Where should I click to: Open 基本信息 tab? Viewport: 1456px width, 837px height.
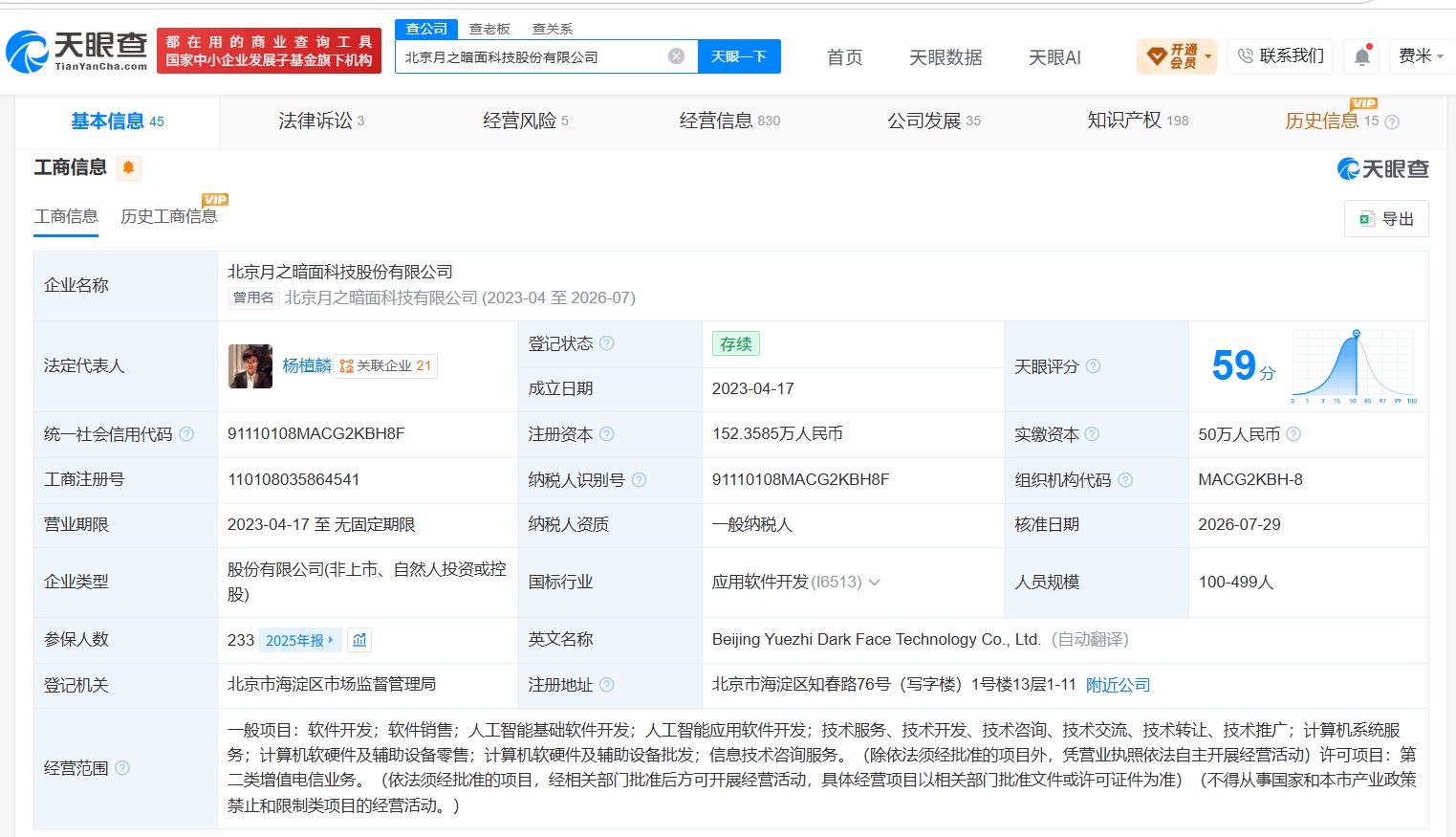point(118,121)
